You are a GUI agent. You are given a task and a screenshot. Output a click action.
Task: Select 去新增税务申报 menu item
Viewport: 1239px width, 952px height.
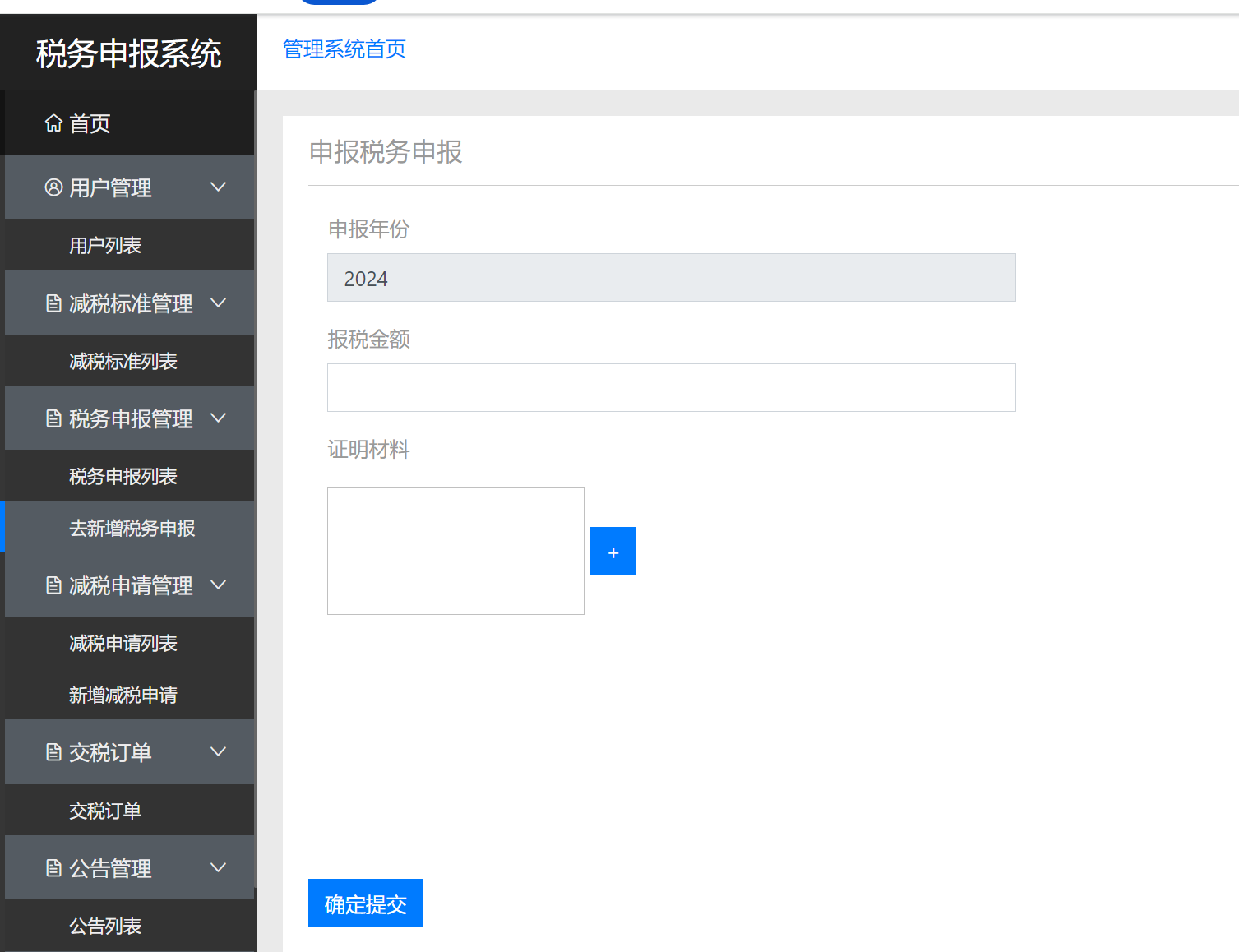[x=132, y=529]
